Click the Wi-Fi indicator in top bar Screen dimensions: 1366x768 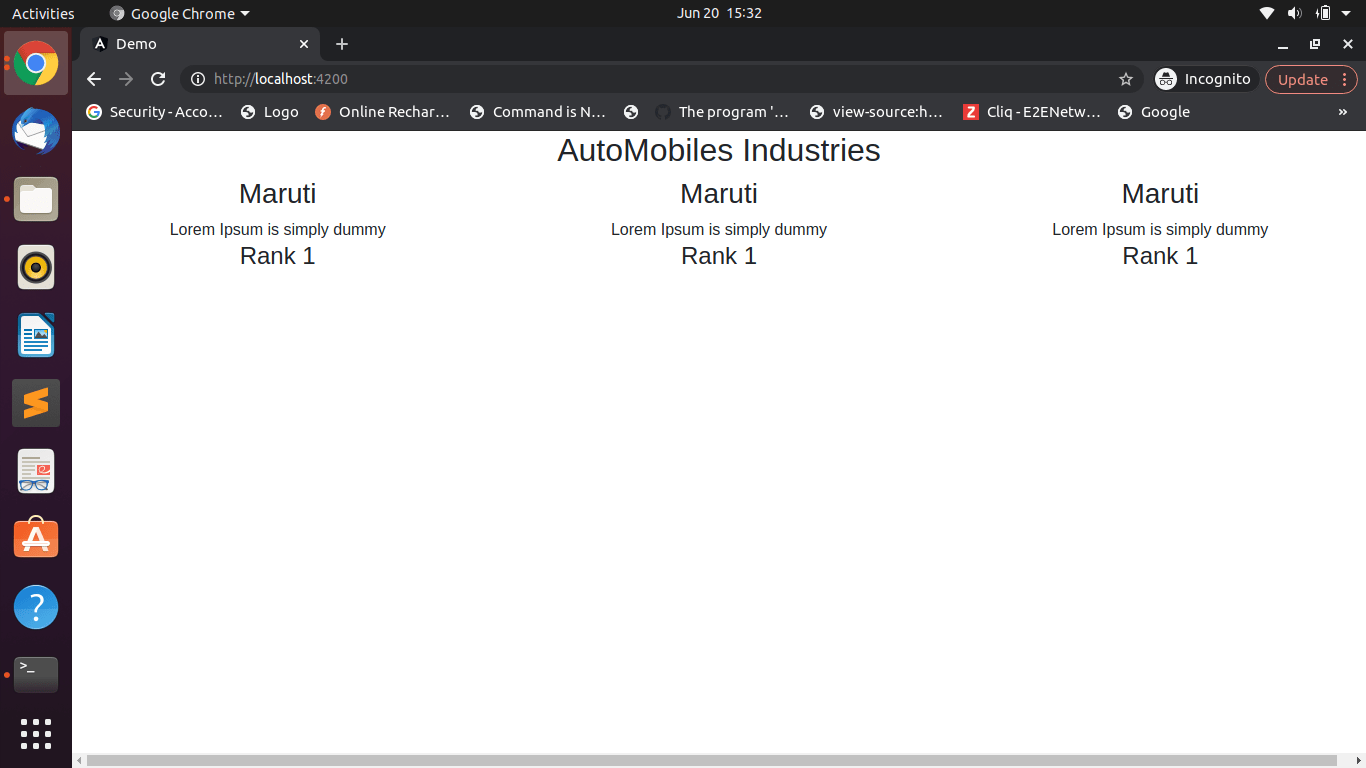point(1267,13)
